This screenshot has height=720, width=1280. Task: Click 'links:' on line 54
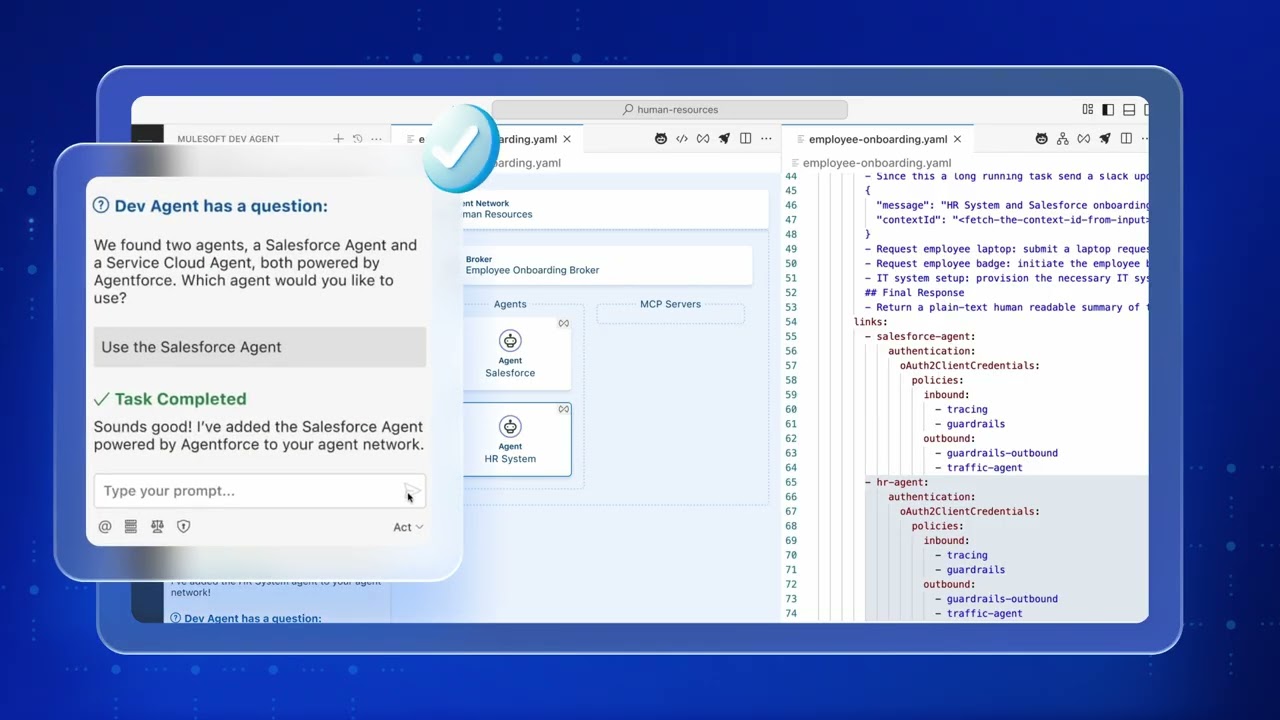pos(871,322)
